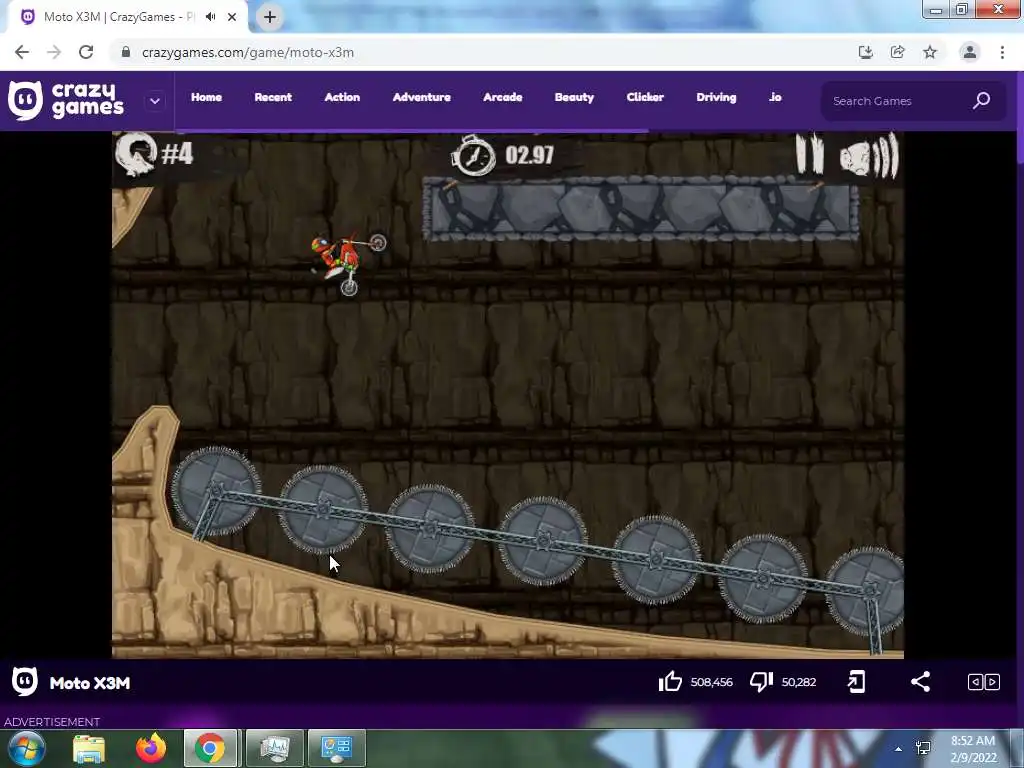This screenshot has height=768, width=1024.
Task: Click the 50,282 dislikes count
Action: point(799,682)
